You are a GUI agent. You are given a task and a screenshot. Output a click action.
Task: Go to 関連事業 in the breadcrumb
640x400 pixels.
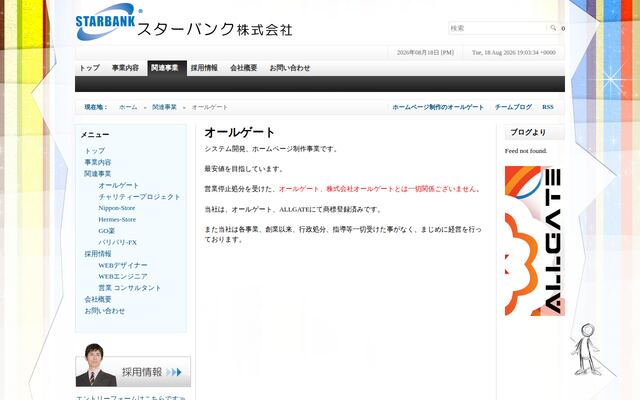pyautogui.click(x=164, y=107)
